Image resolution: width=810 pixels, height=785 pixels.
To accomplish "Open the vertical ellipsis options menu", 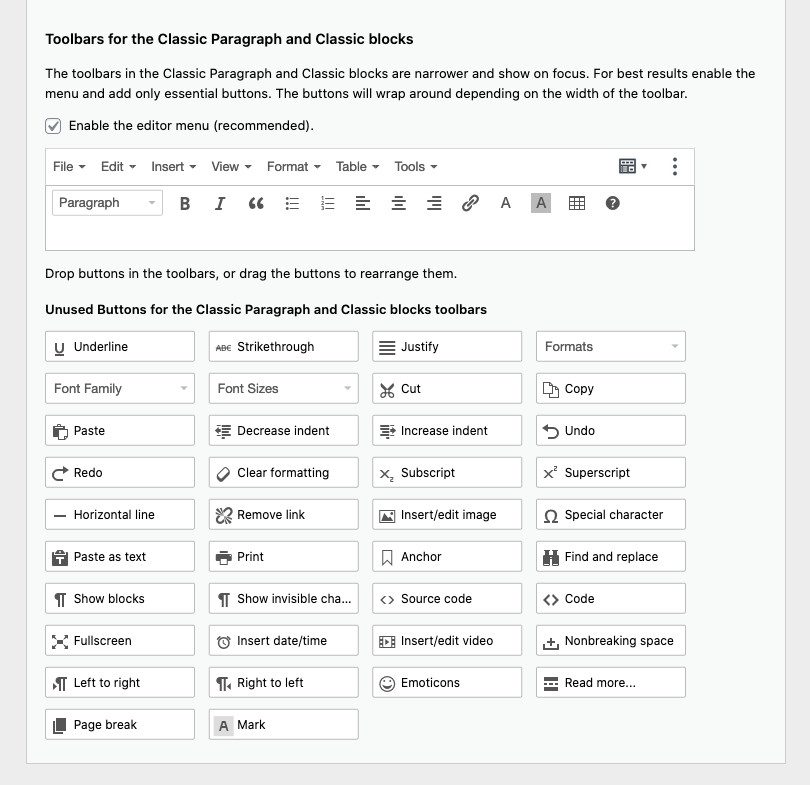I will click(x=675, y=166).
